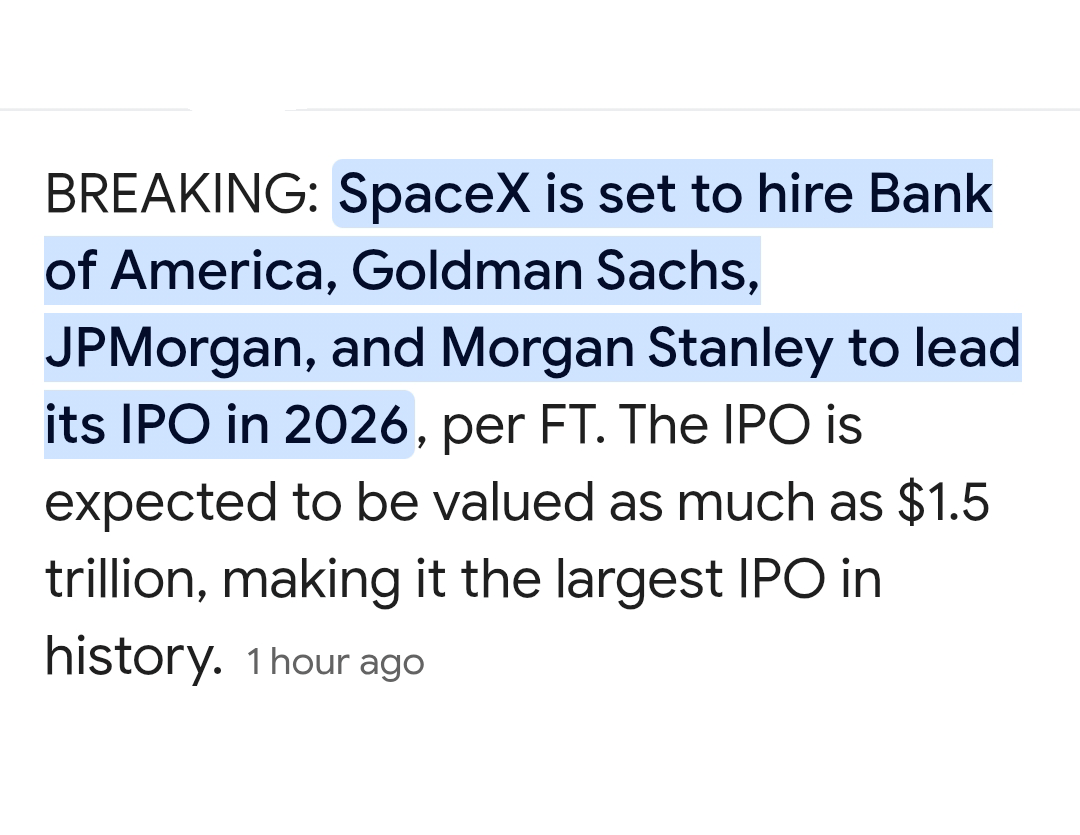Click the "$1.5" valuation figure
This screenshot has width=1080, height=835.
point(942,503)
